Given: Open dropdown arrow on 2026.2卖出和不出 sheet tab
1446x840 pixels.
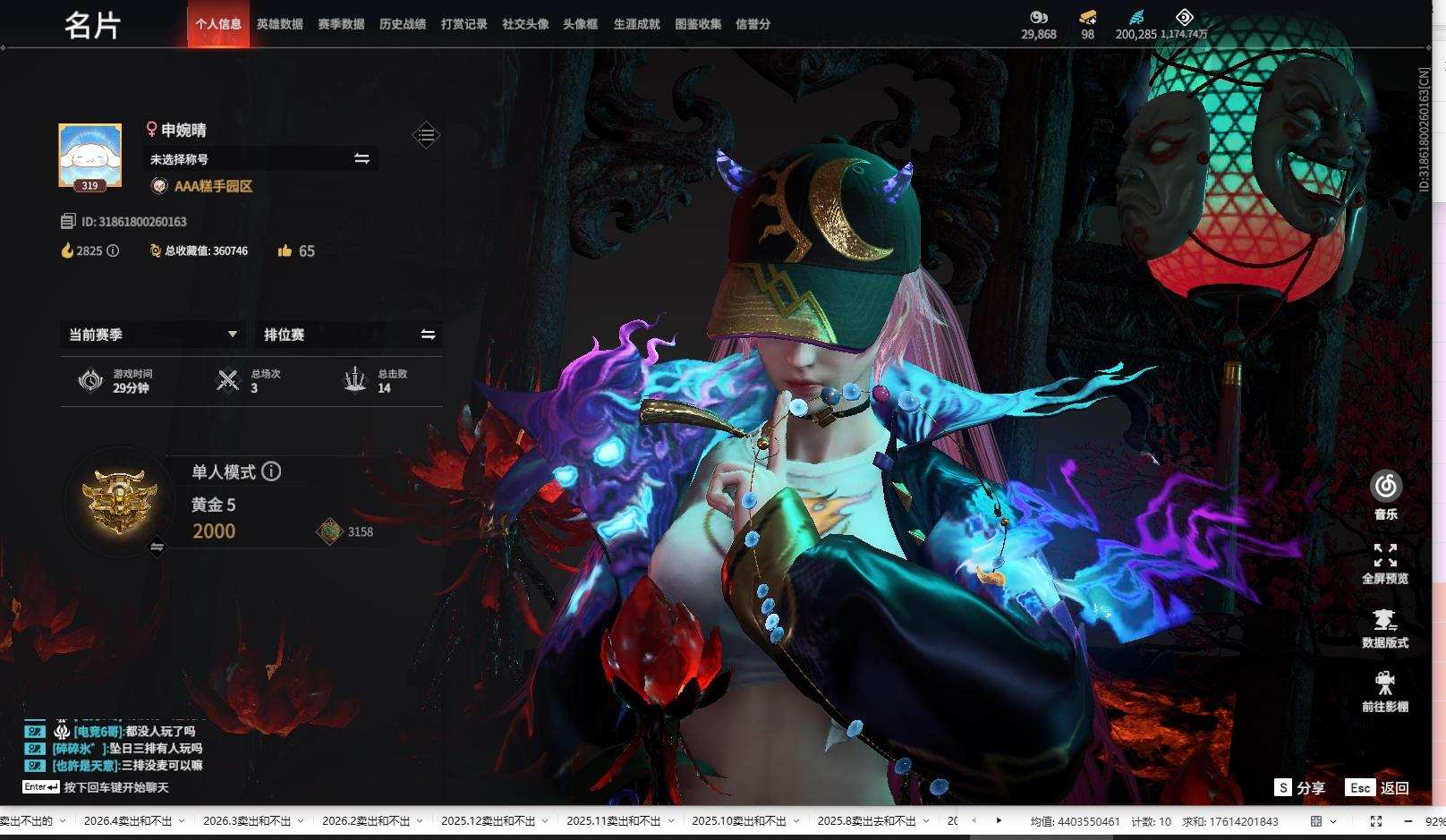Looking at the screenshot, I should point(420,820).
